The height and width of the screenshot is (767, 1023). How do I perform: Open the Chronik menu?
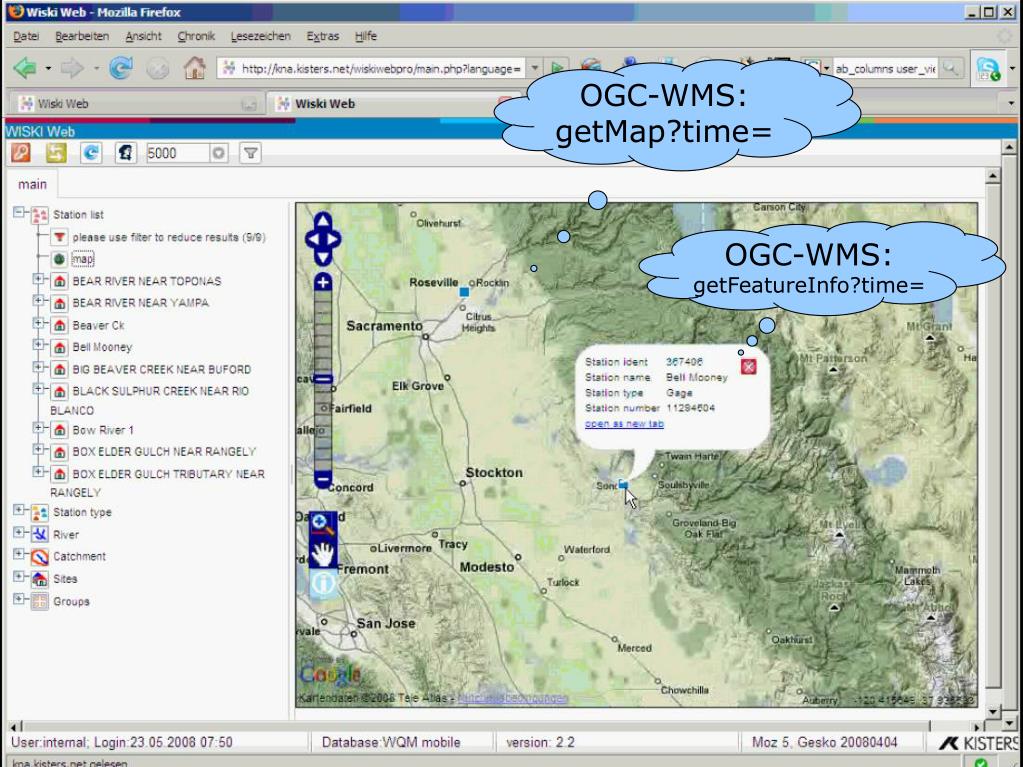196,36
